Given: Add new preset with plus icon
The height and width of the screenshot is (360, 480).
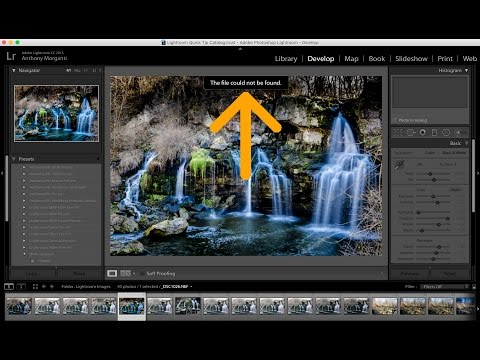Looking at the screenshot, I should pyautogui.click(x=98, y=159).
